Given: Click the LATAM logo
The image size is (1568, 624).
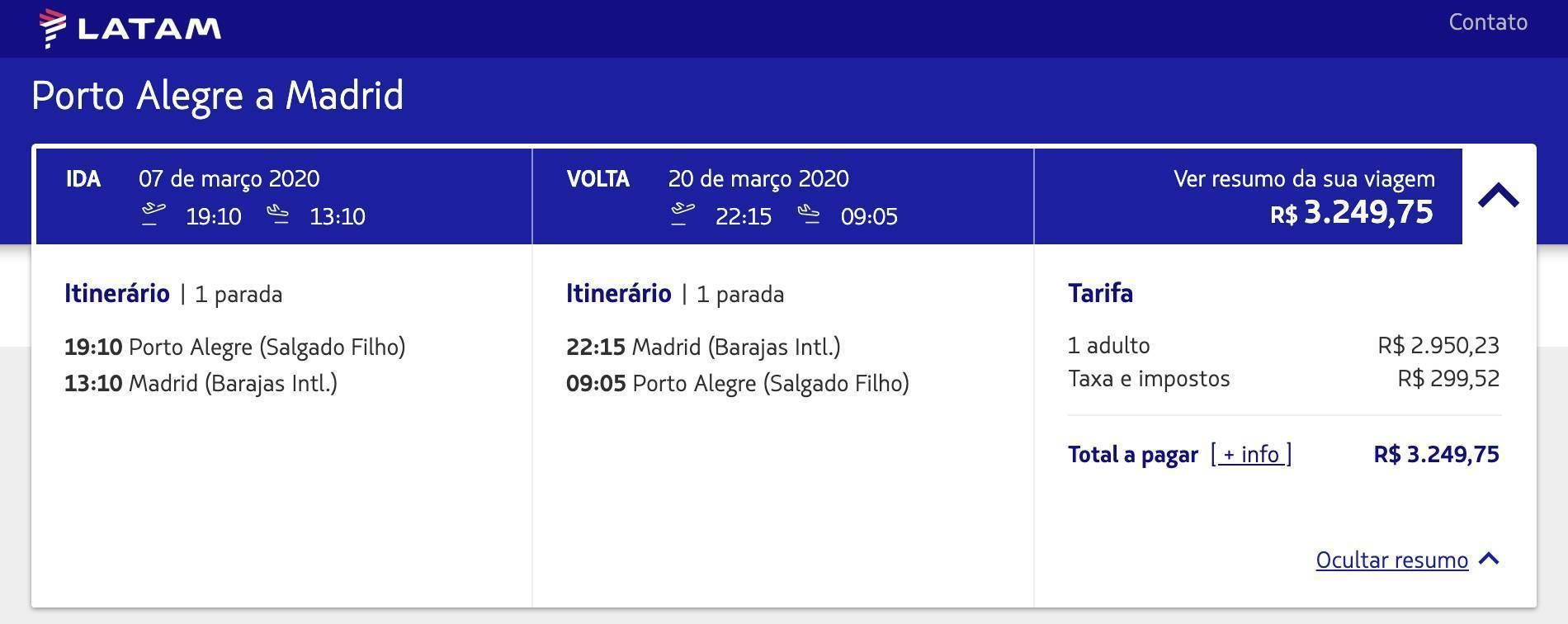Looking at the screenshot, I should [130, 28].
